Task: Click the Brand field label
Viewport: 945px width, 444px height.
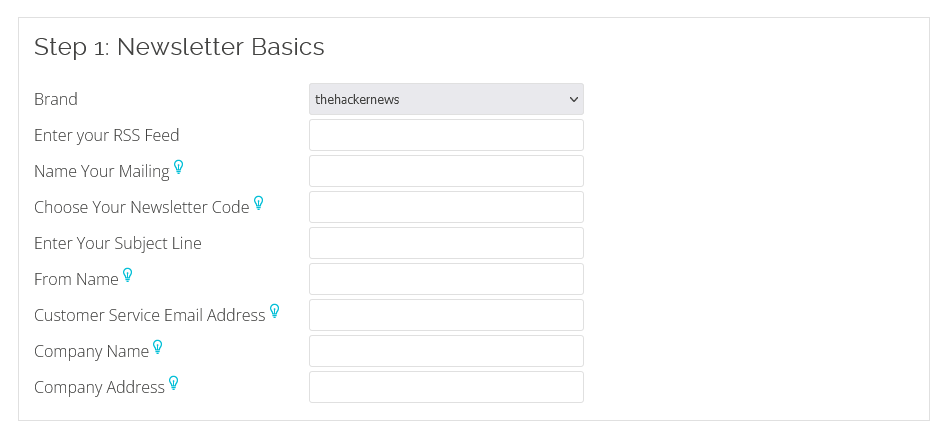Action: 55,99
